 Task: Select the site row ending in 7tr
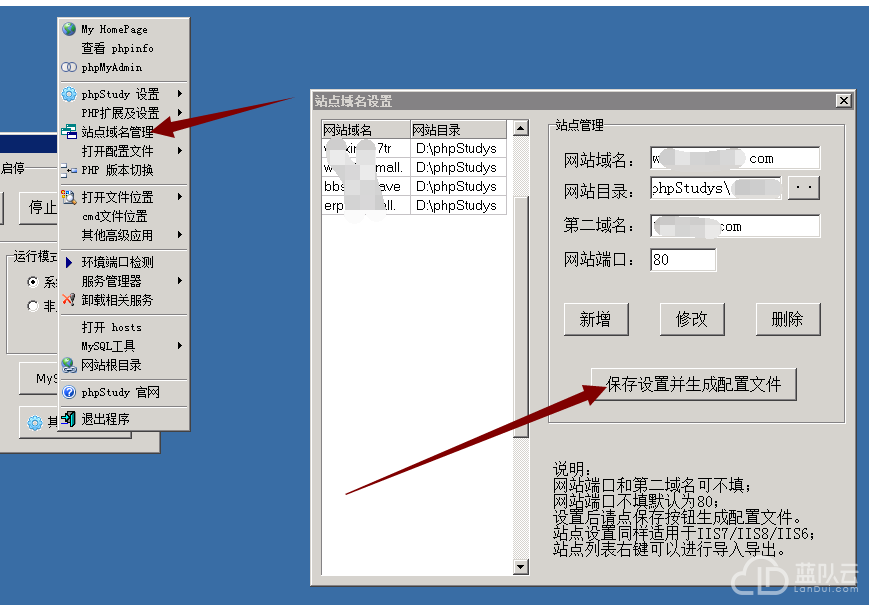coord(414,148)
